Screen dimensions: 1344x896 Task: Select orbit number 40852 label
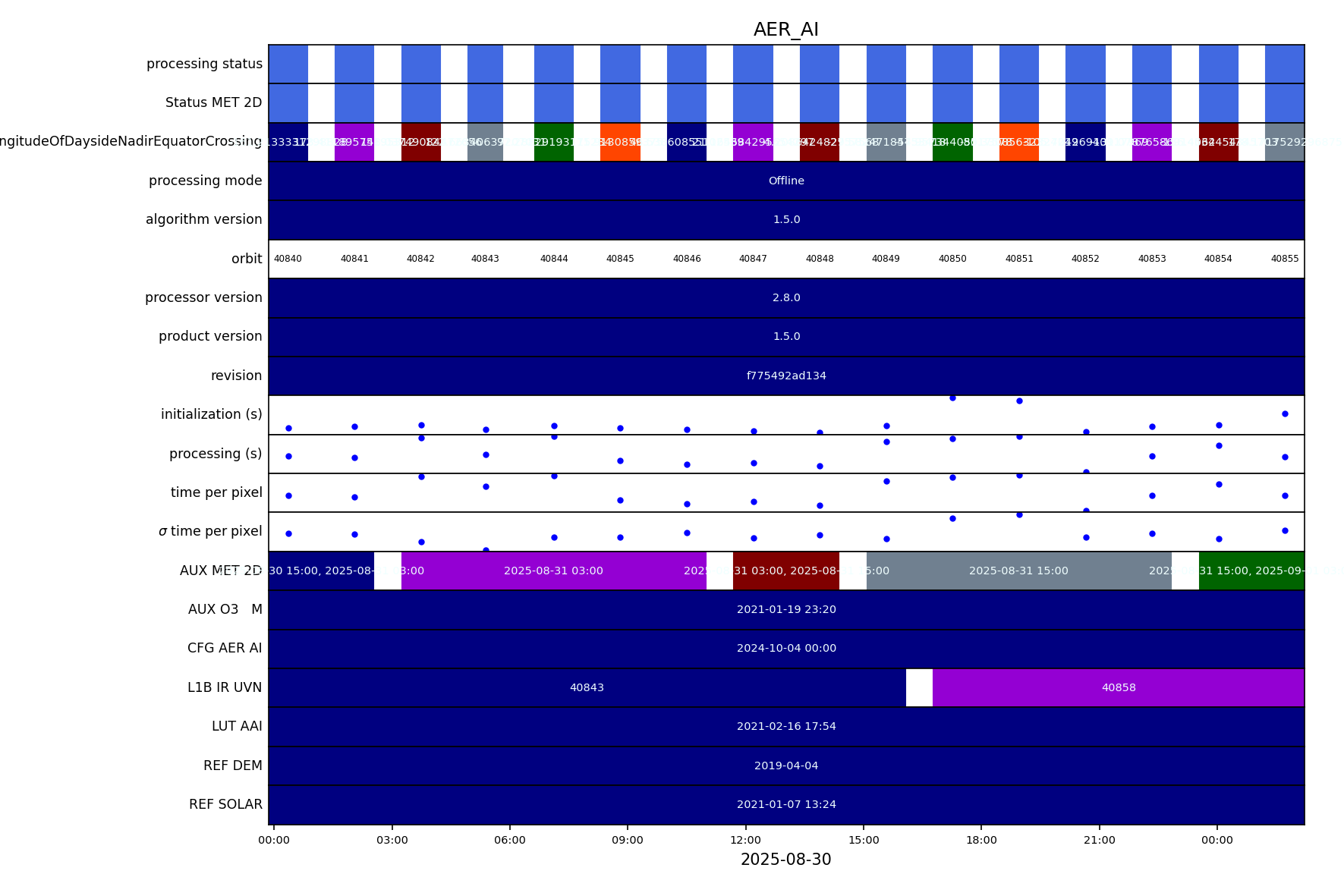coord(1085,259)
